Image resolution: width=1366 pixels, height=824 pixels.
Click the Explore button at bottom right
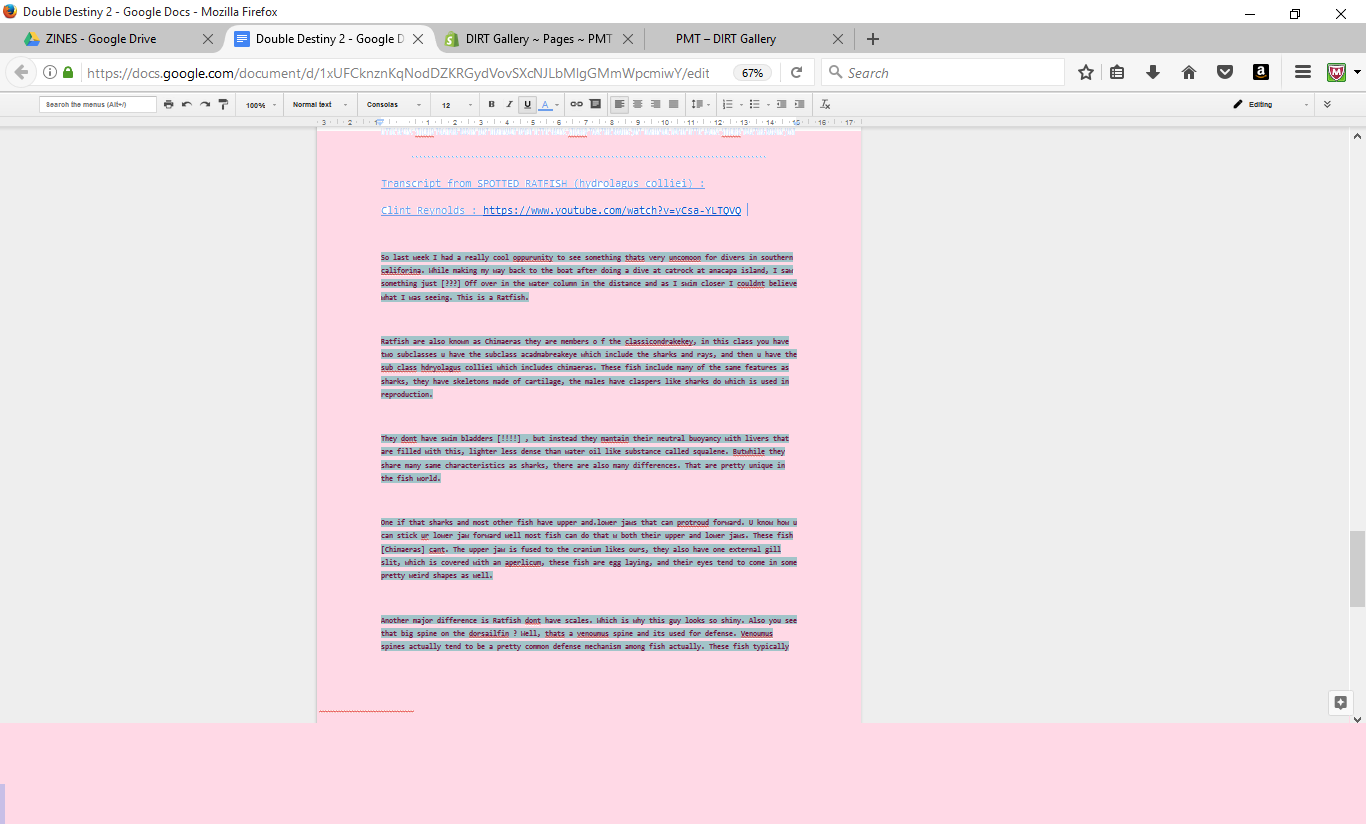(x=1341, y=702)
